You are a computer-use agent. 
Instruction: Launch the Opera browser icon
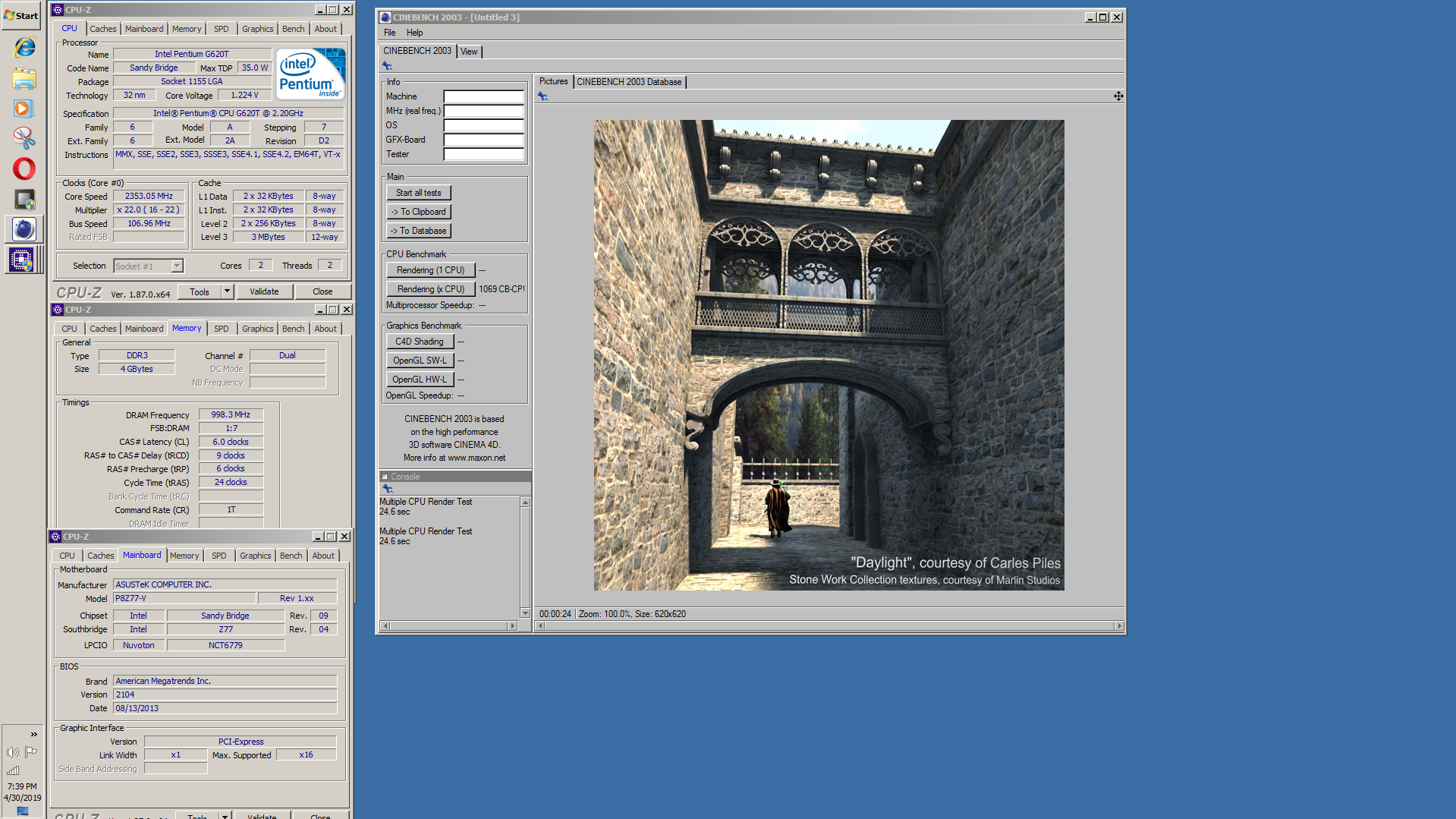point(24,169)
